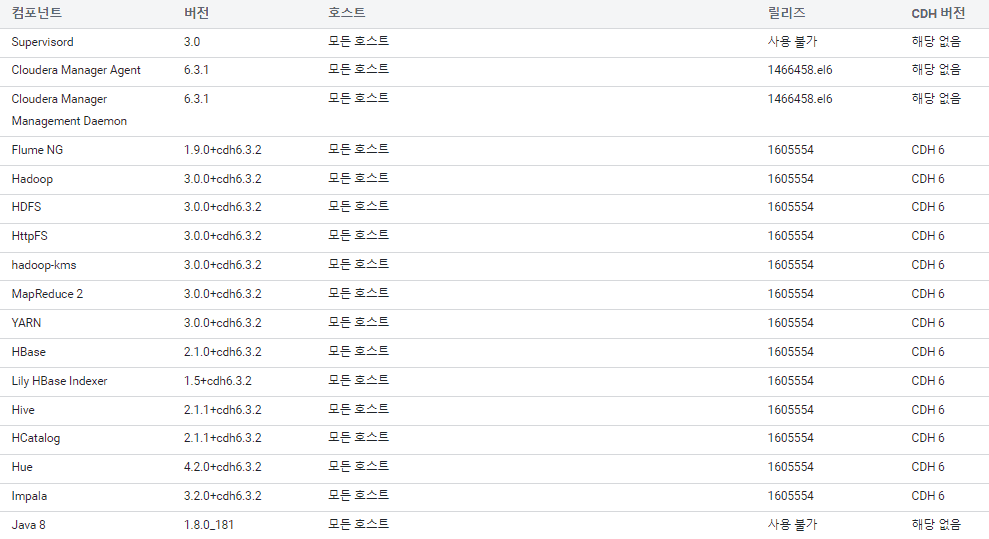Click release 사용 불가 in Supervisord row
This screenshot has width=989, height=539.
pyautogui.click(x=792, y=42)
